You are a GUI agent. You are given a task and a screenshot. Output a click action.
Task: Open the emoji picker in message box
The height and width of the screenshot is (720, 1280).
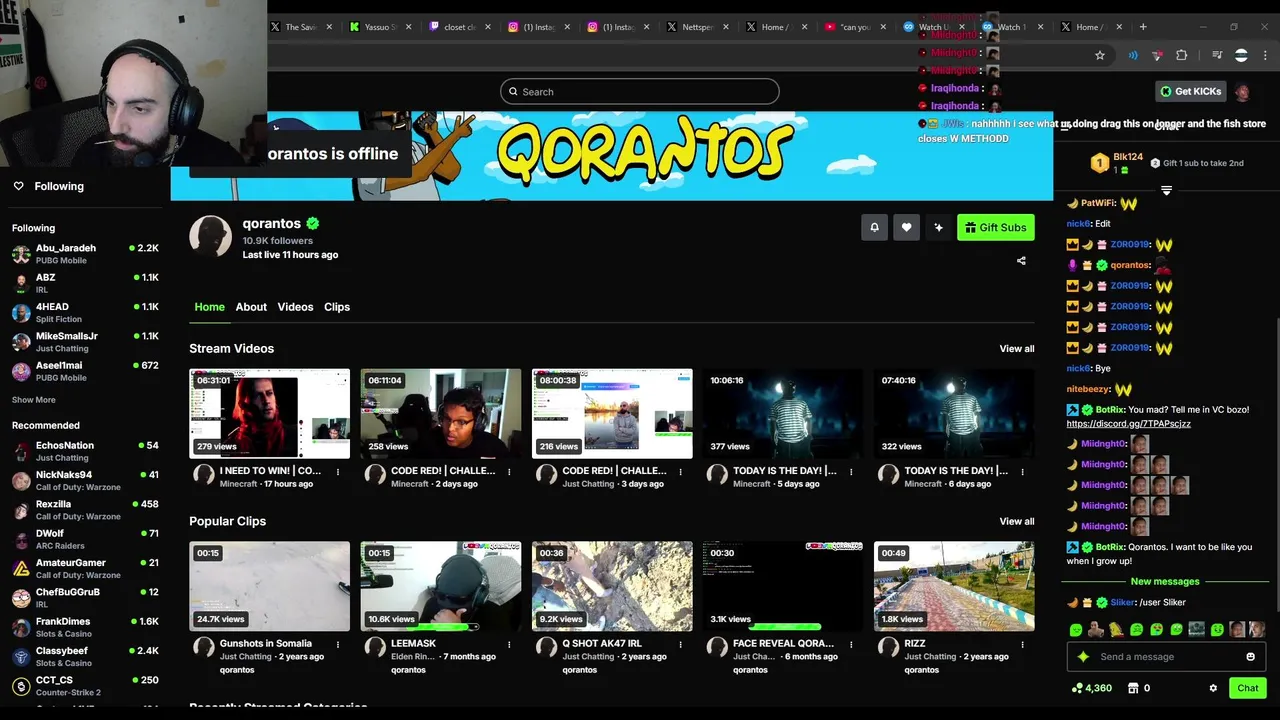click(1250, 657)
